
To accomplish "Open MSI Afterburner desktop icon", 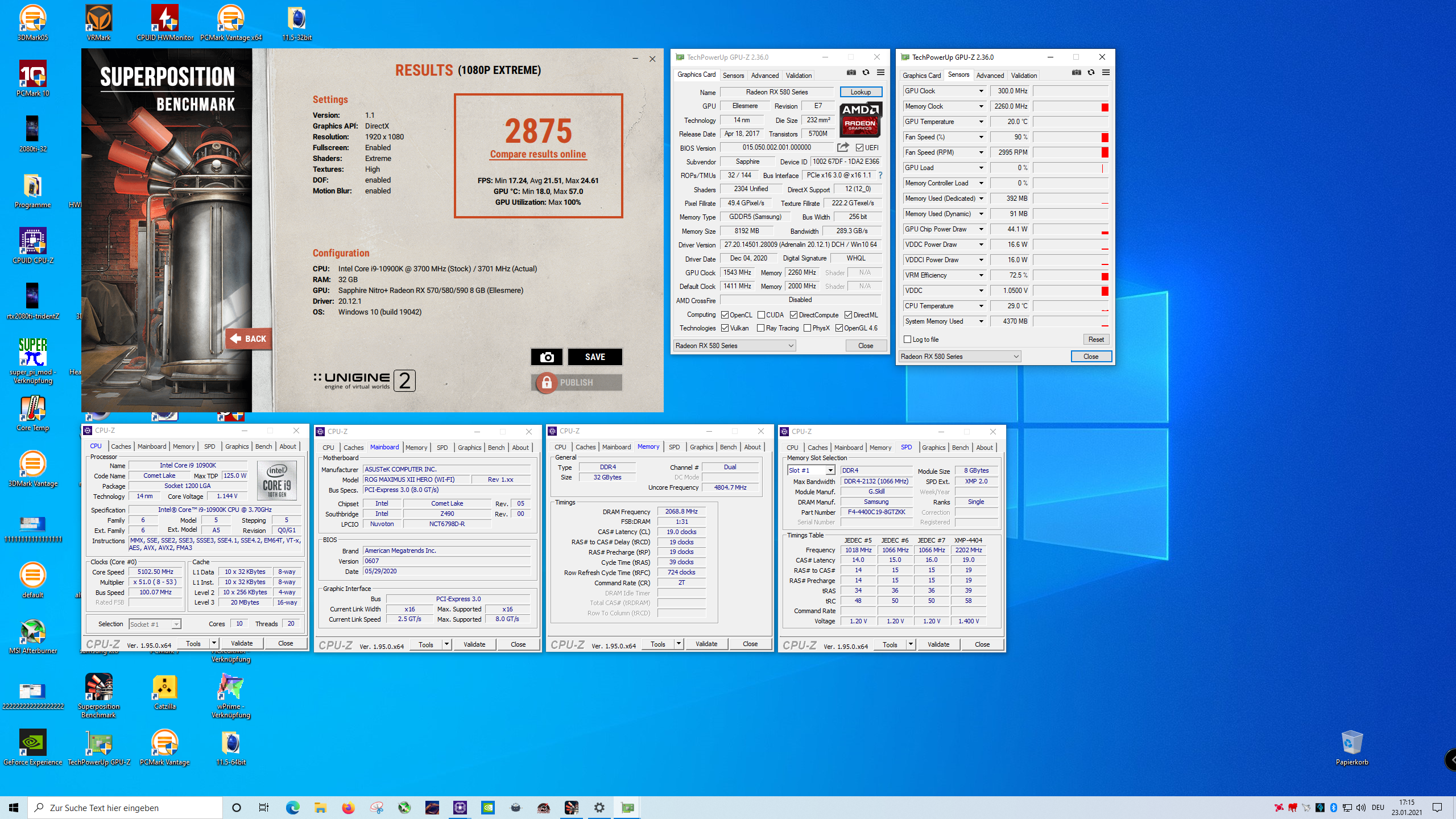I will [32, 636].
